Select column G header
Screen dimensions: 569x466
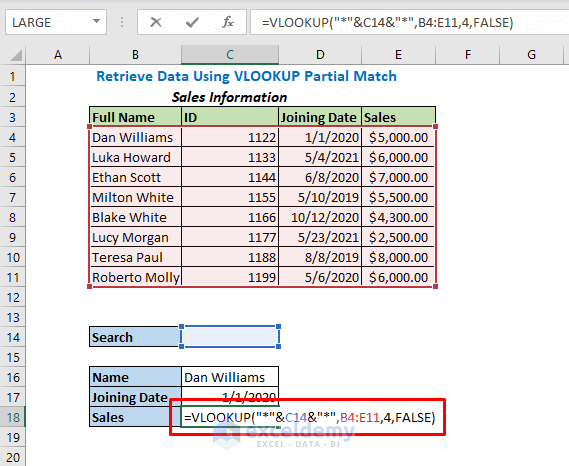pyautogui.click(x=532, y=55)
